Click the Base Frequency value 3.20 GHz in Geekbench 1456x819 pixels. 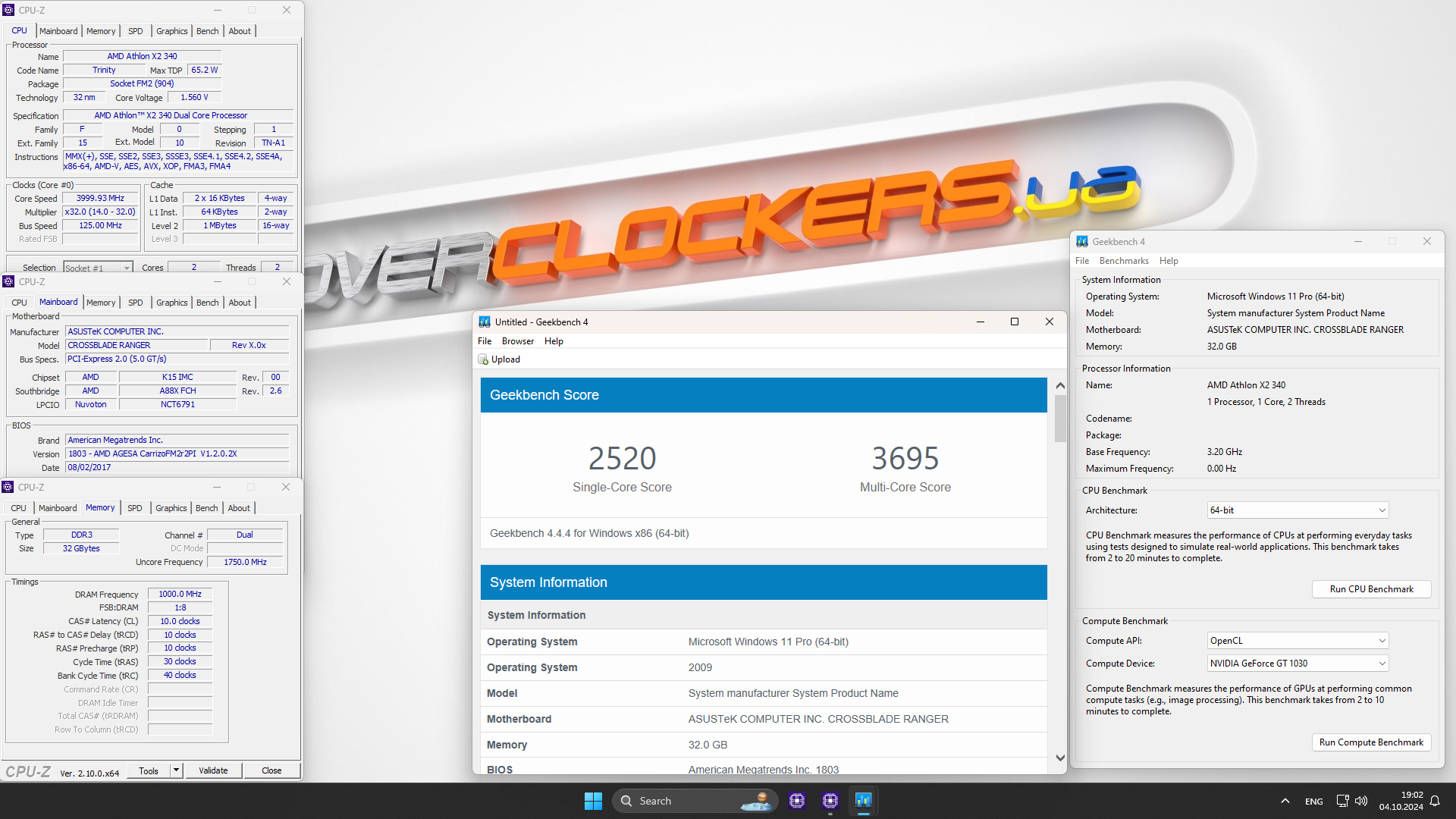pyautogui.click(x=1225, y=452)
